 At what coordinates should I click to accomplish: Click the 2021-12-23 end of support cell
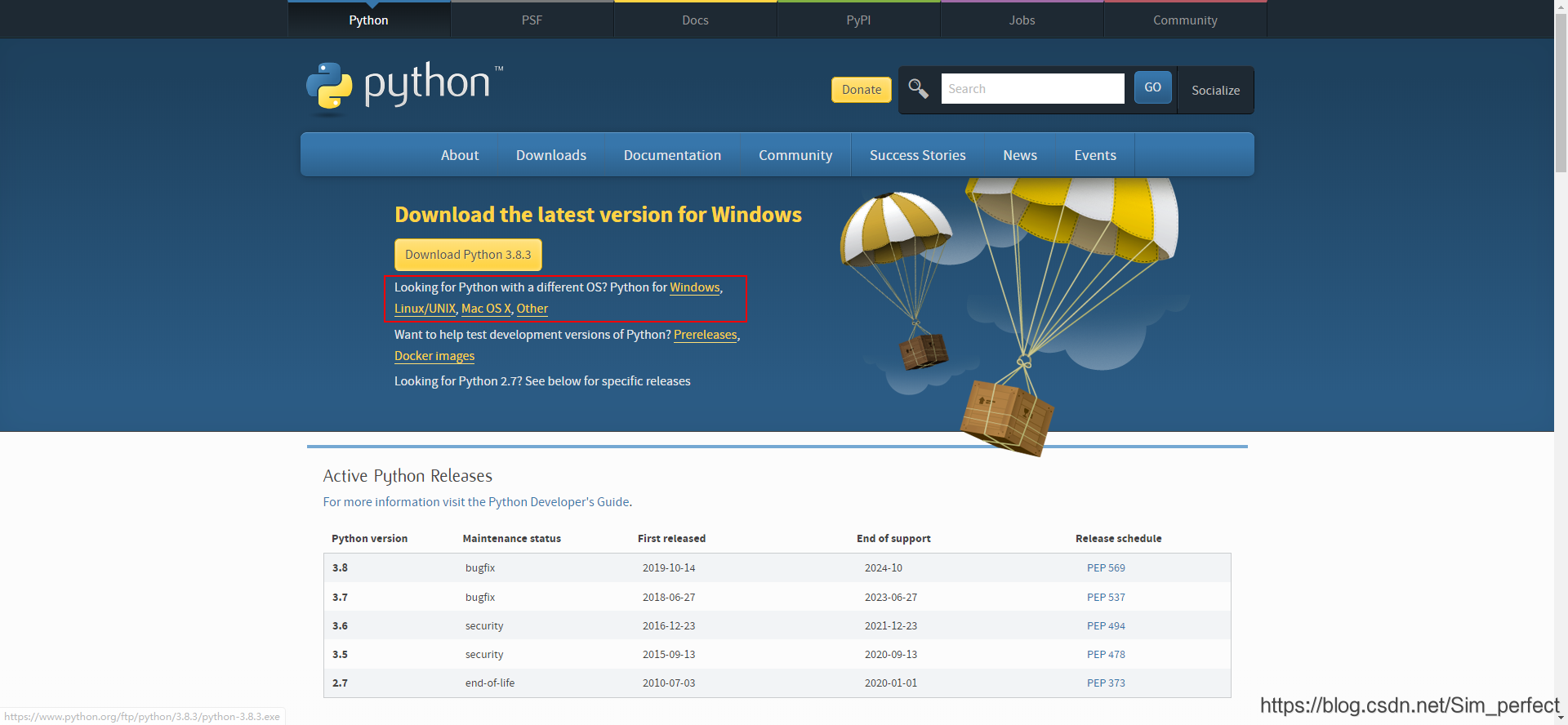[x=891, y=626]
